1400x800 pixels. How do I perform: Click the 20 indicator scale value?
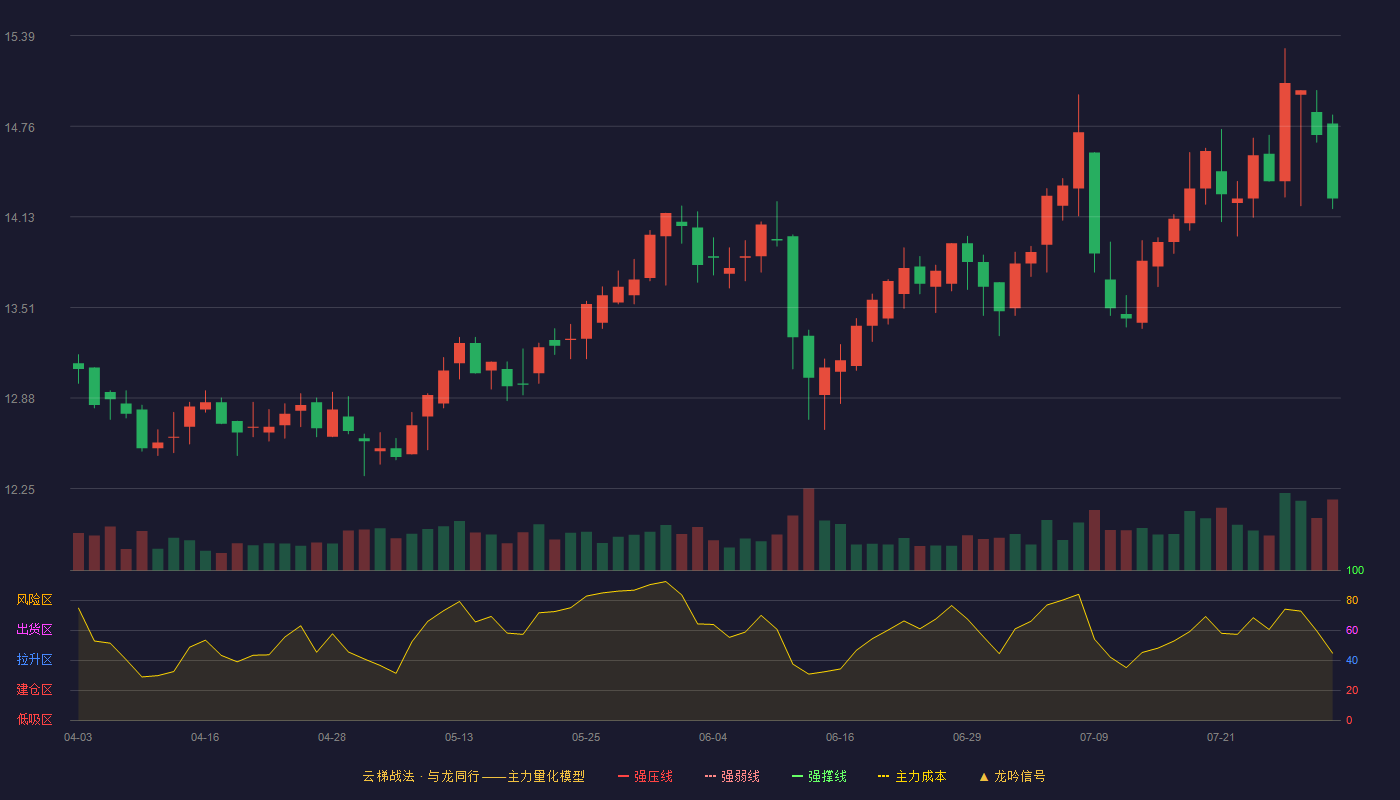click(x=1352, y=691)
